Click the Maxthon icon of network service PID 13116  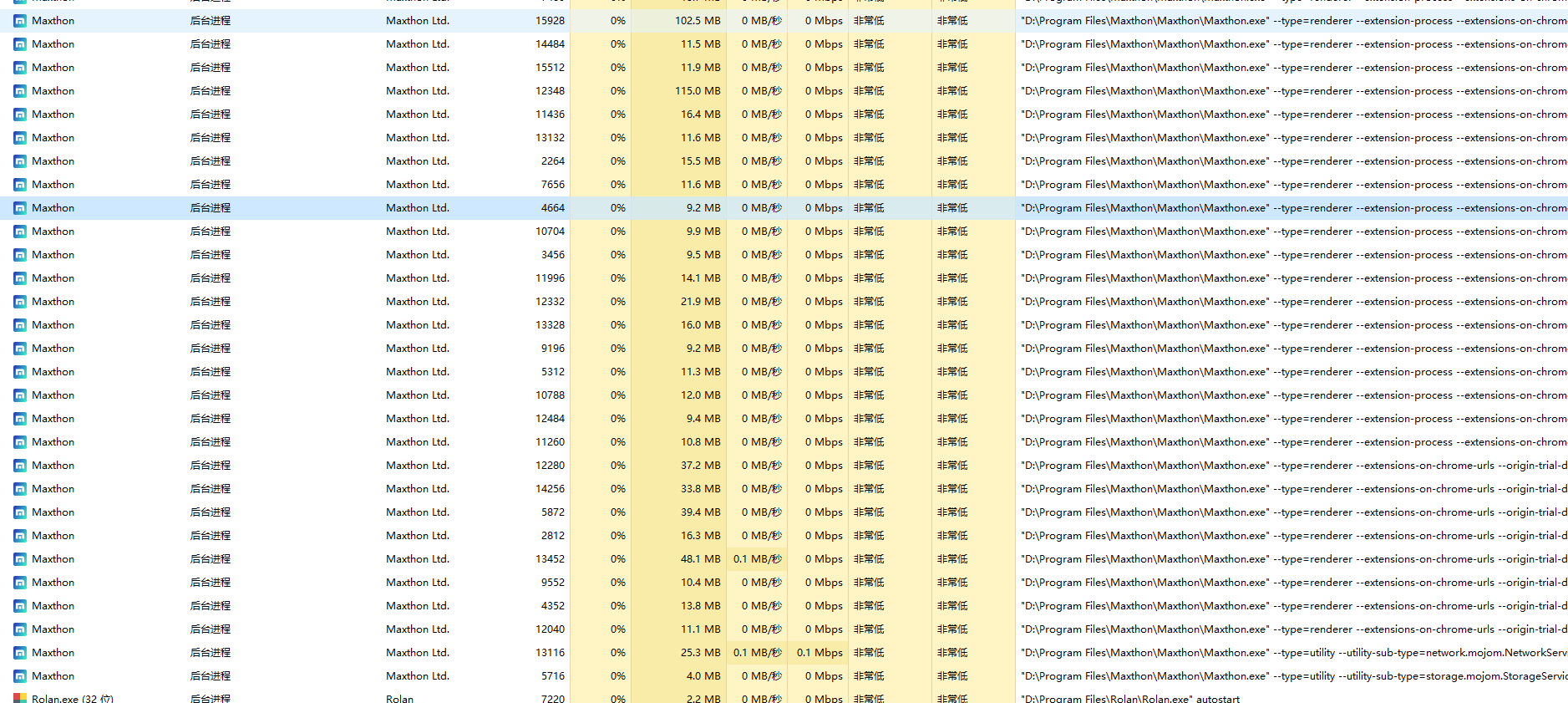click(x=20, y=653)
